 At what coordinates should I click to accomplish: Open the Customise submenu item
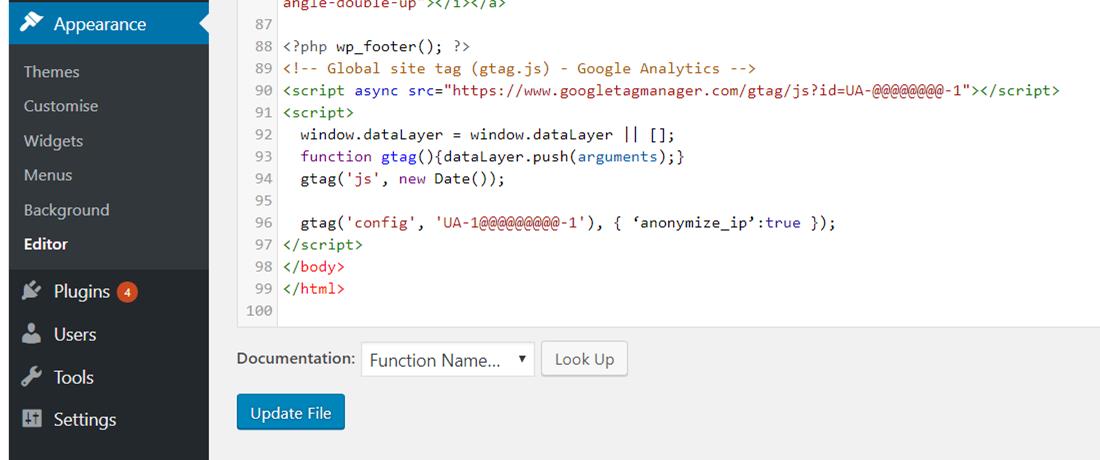click(x=61, y=106)
